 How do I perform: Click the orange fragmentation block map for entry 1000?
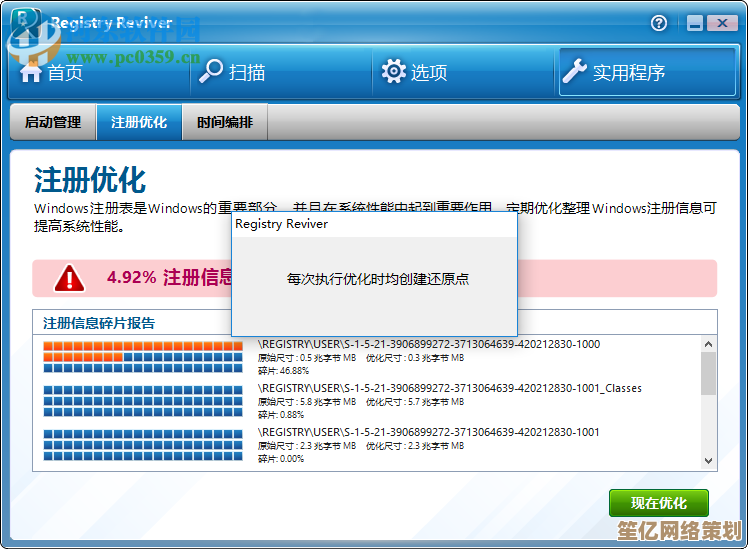[x=143, y=357]
